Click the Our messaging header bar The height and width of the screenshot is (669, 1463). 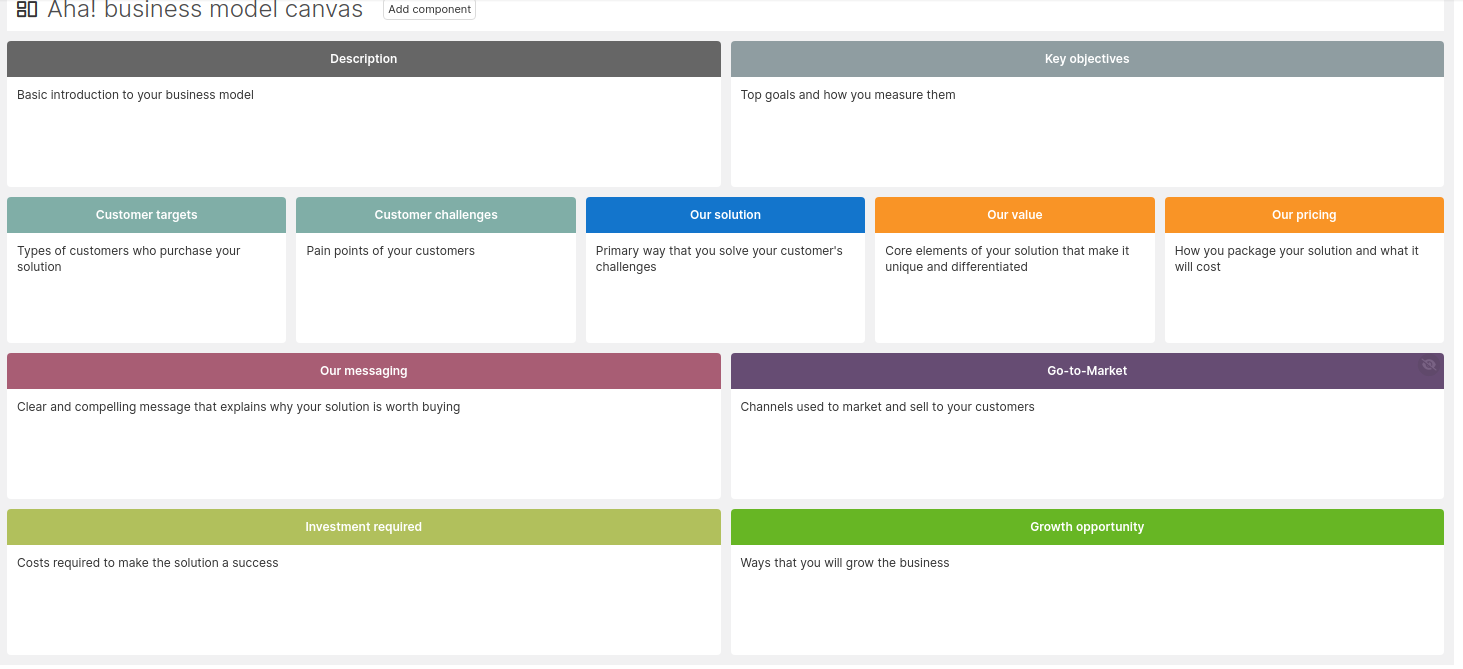tap(363, 371)
